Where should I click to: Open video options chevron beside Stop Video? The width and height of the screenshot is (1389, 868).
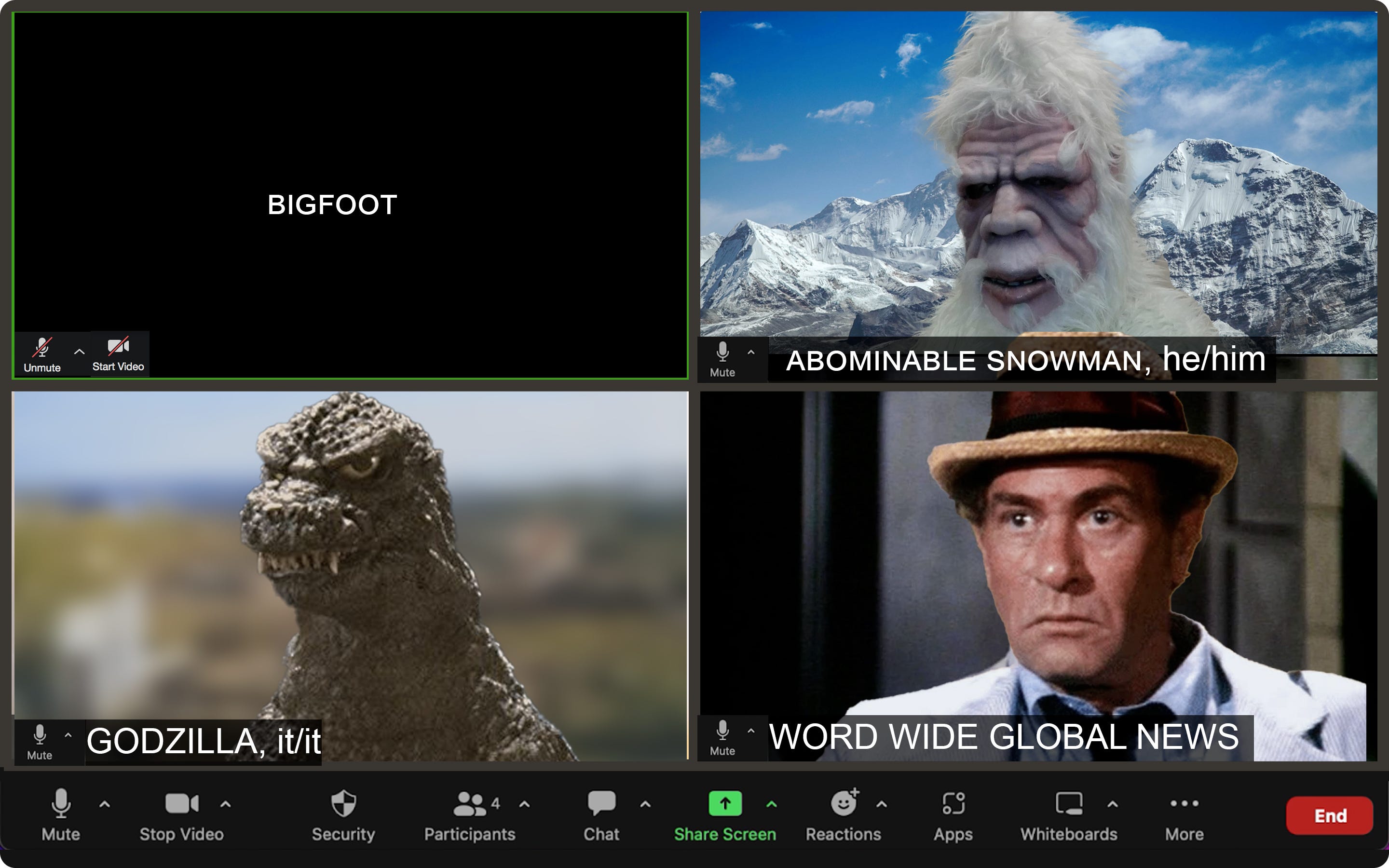click(226, 804)
